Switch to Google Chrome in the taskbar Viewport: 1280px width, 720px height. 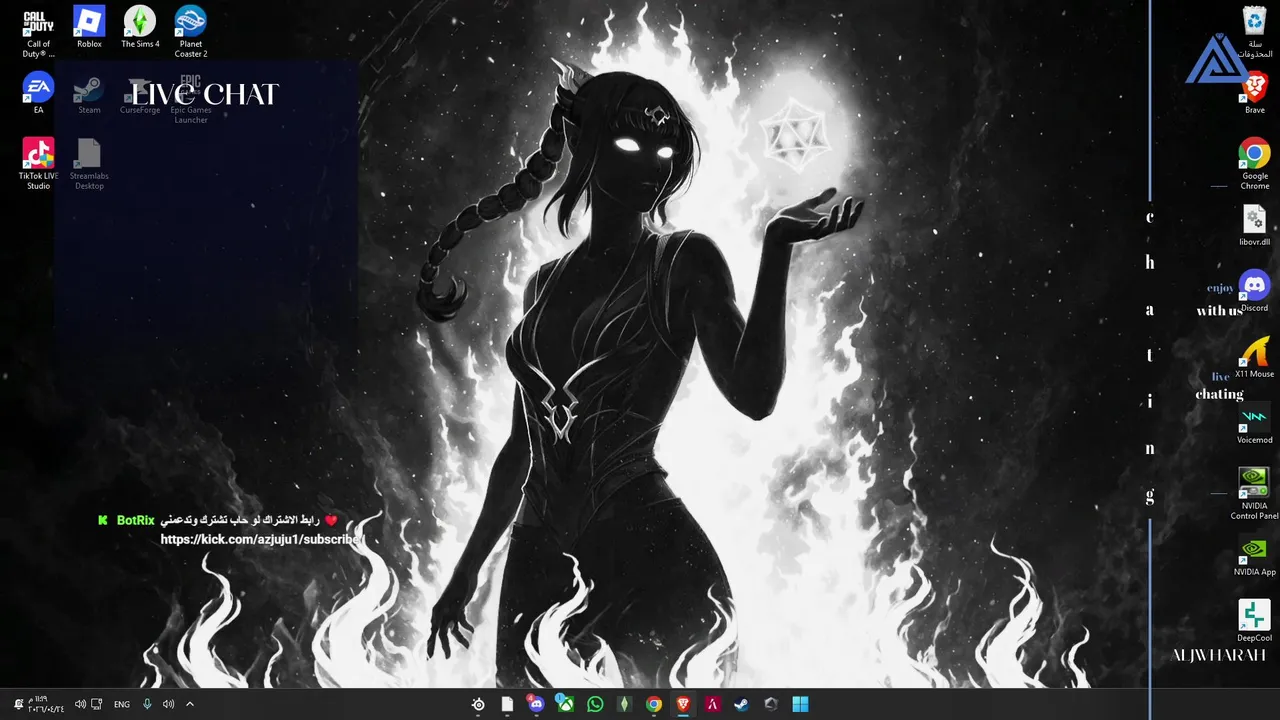(x=653, y=704)
